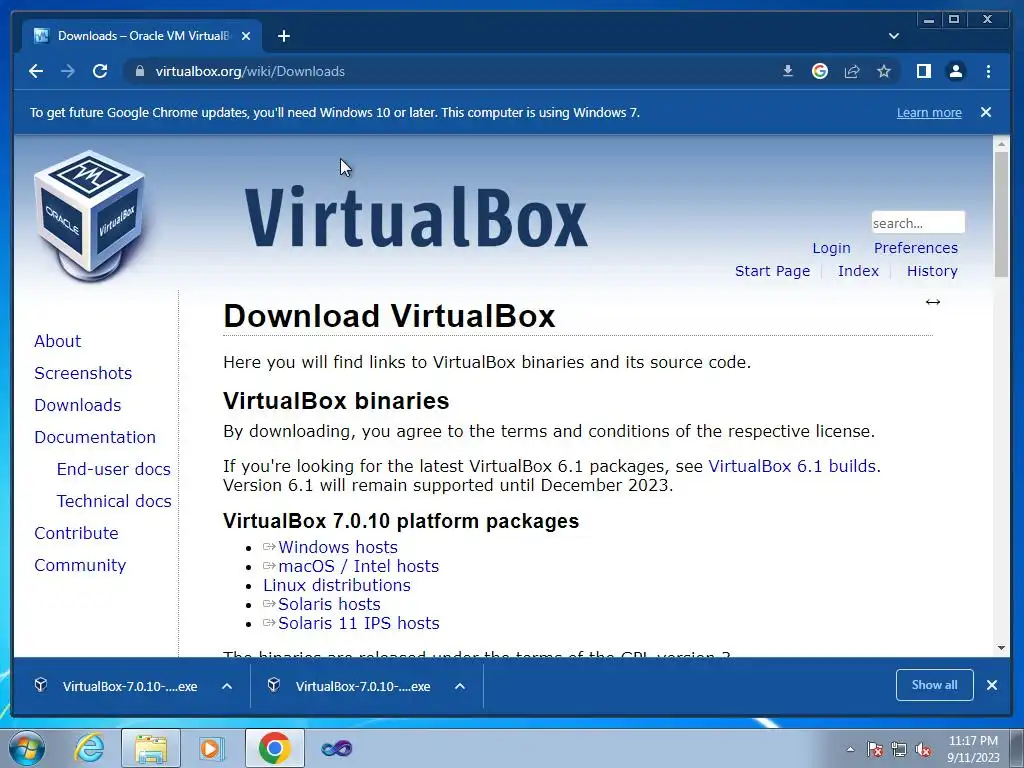Image resolution: width=1024 pixels, height=768 pixels.
Task: Open the Chrome profile menu
Action: click(x=955, y=71)
